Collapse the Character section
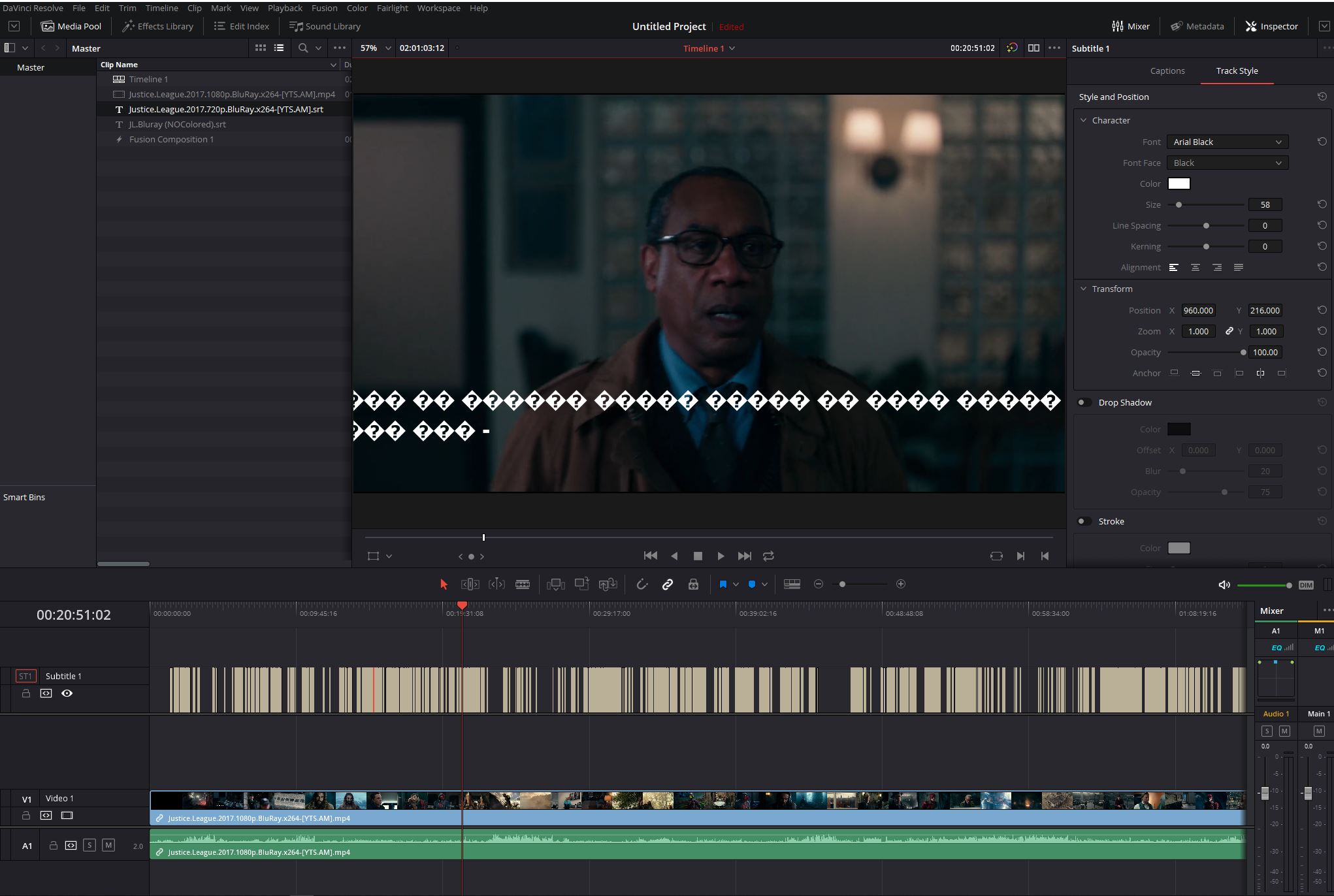The width and height of the screenshot is (1334, 896). (x=1084, y=120)
